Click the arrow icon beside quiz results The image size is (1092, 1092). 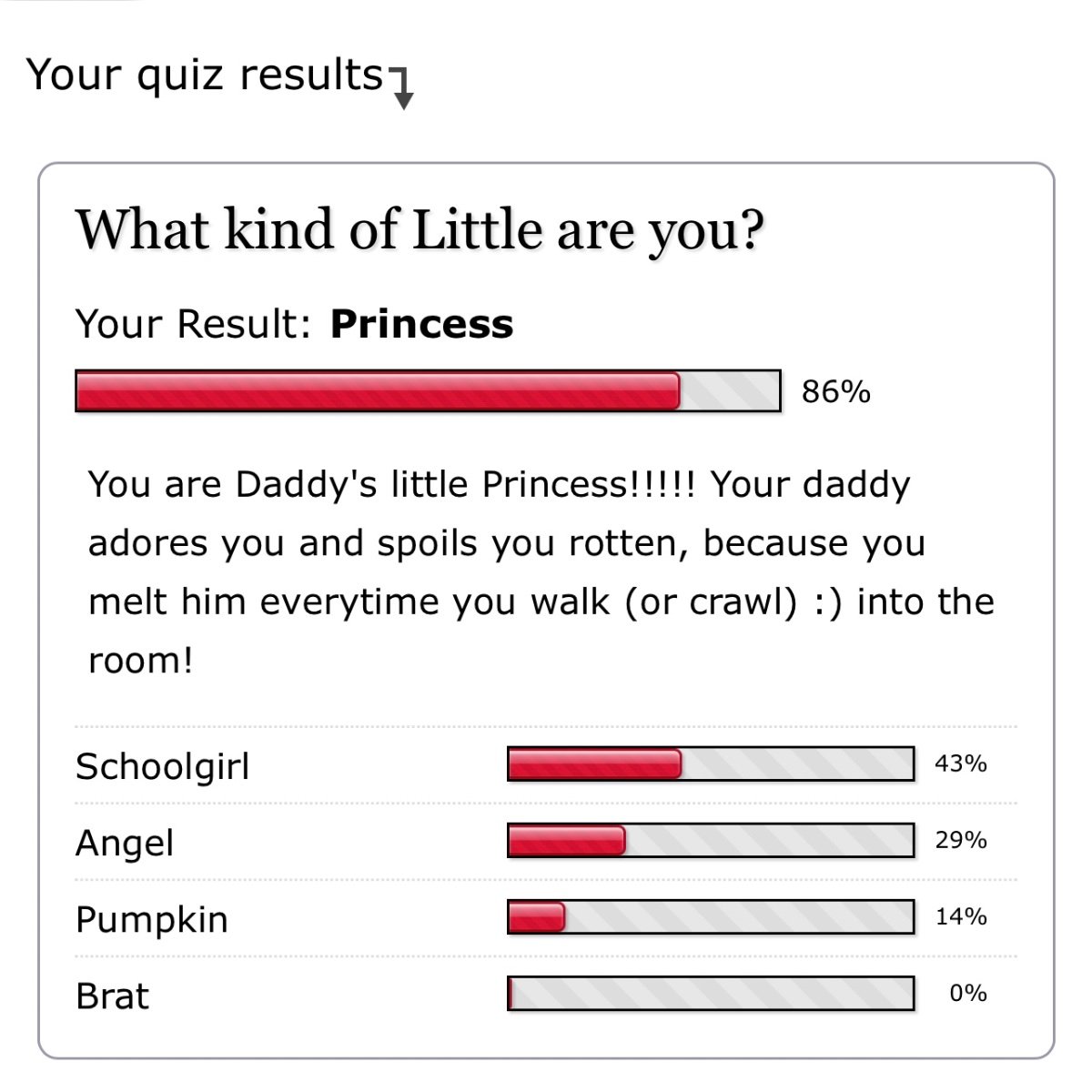point(402,87)
